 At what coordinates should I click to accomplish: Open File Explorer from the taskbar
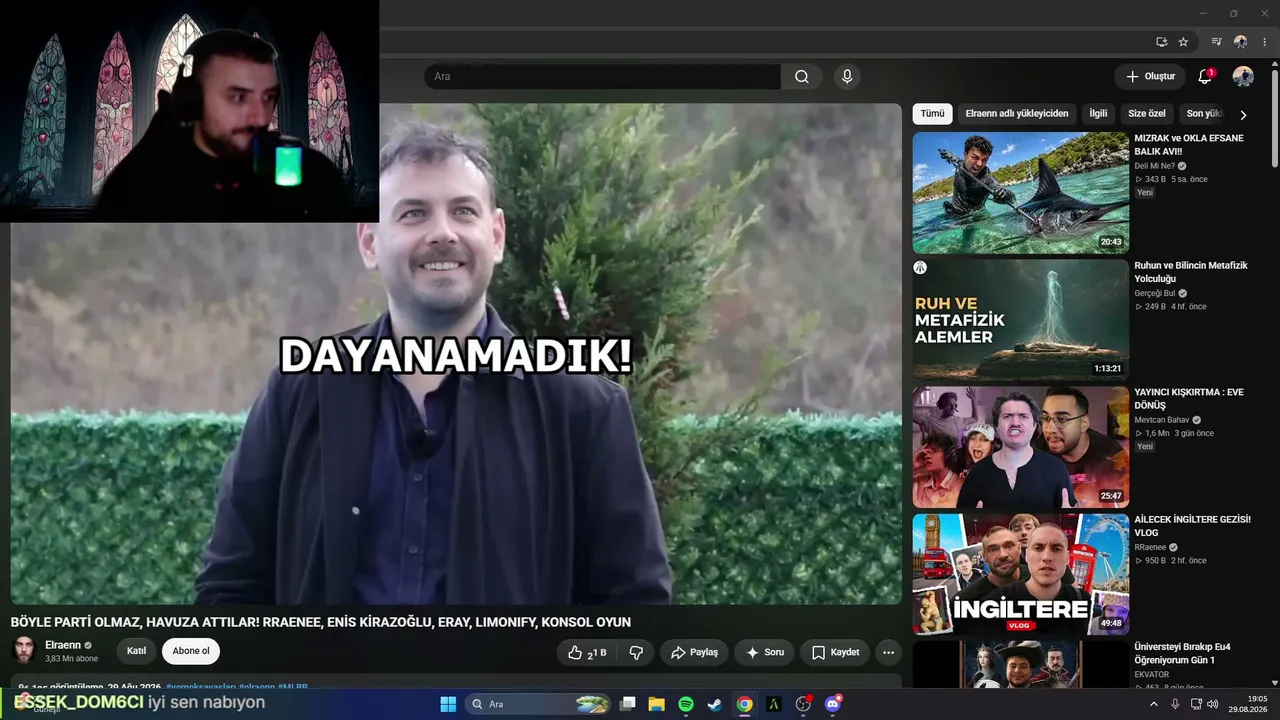point(657,704)
